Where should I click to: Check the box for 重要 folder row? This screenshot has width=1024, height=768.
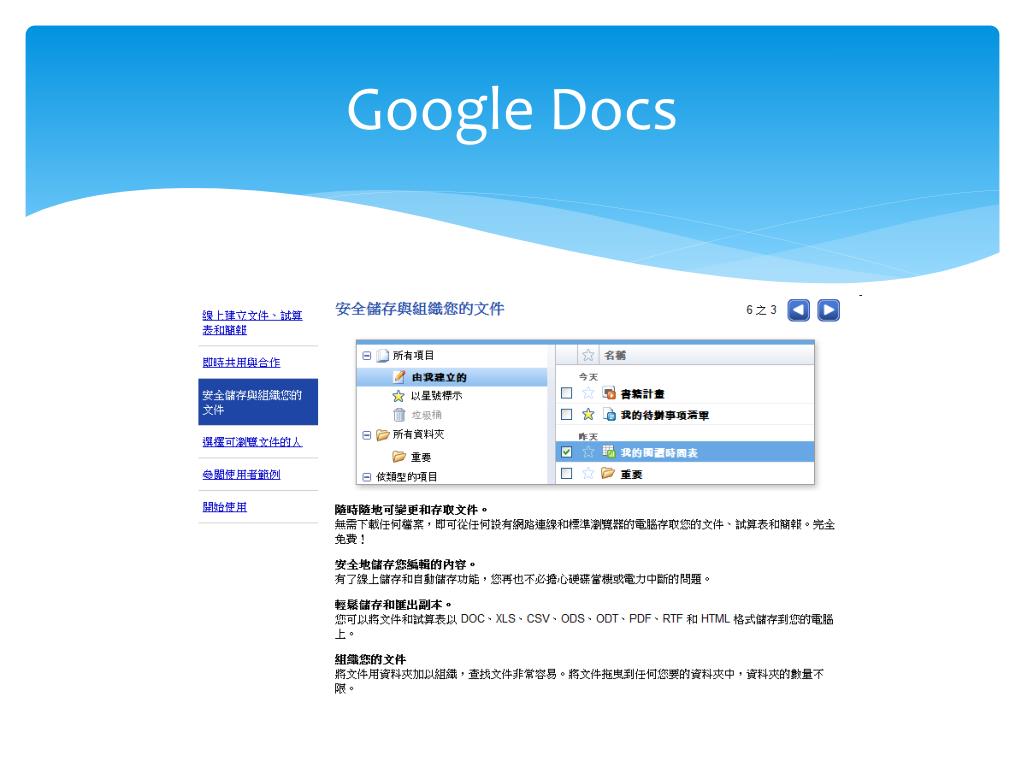coord(566,473)
